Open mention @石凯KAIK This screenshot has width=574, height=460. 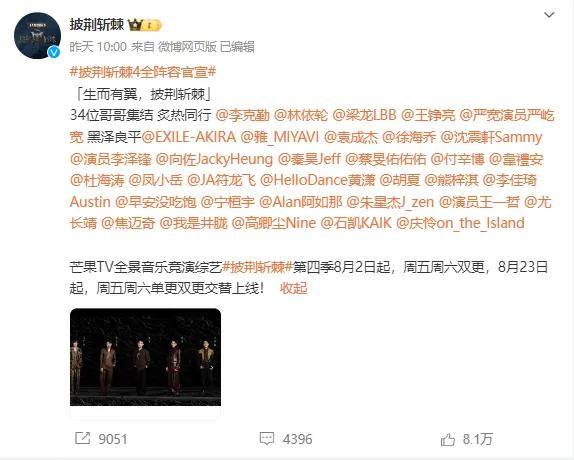(x=356, y=223)
